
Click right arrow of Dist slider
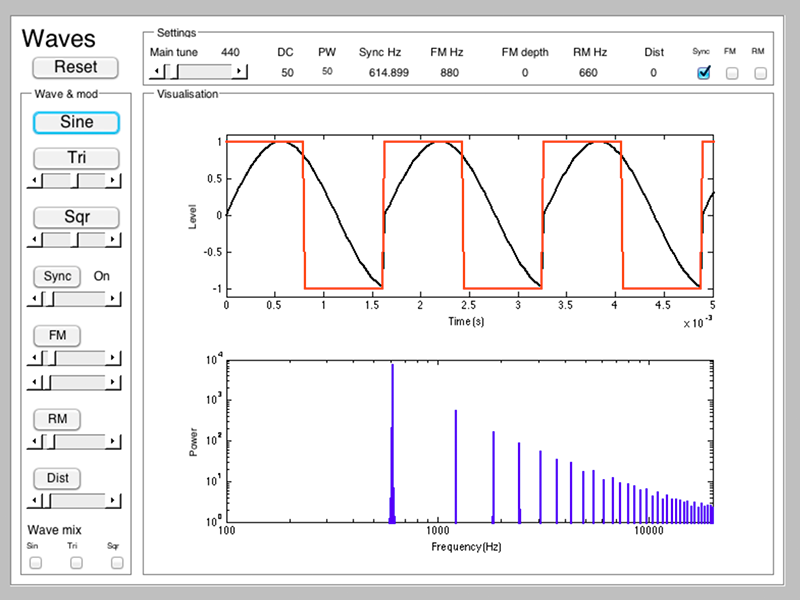113,500
